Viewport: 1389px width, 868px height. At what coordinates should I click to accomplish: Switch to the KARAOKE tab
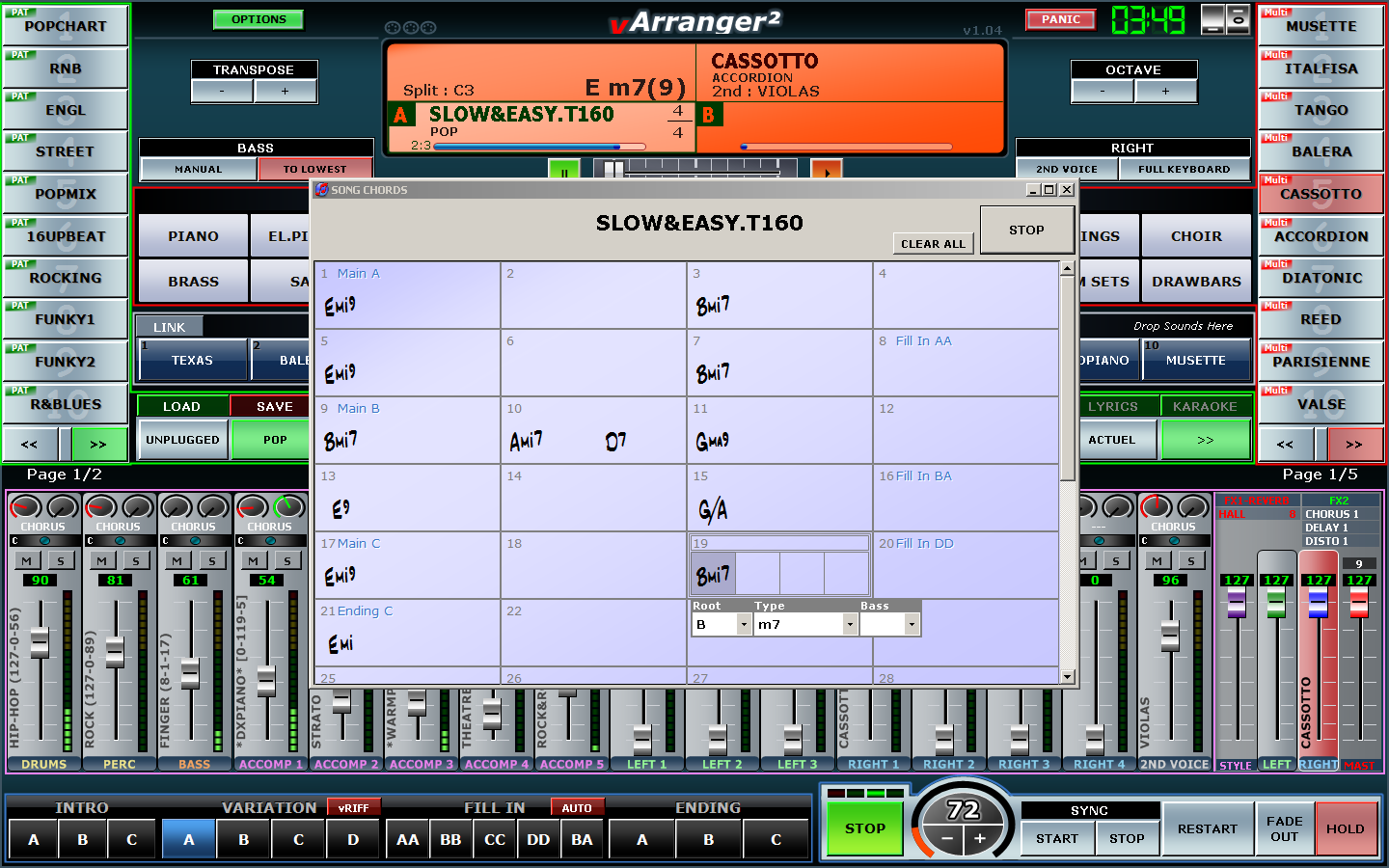[x=1205, y=406]
